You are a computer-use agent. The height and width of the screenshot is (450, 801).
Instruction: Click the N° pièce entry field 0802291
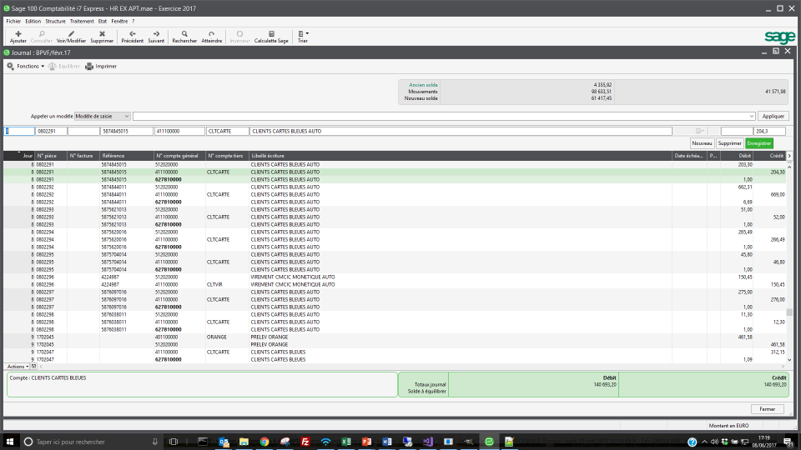(x=51, y=131)
